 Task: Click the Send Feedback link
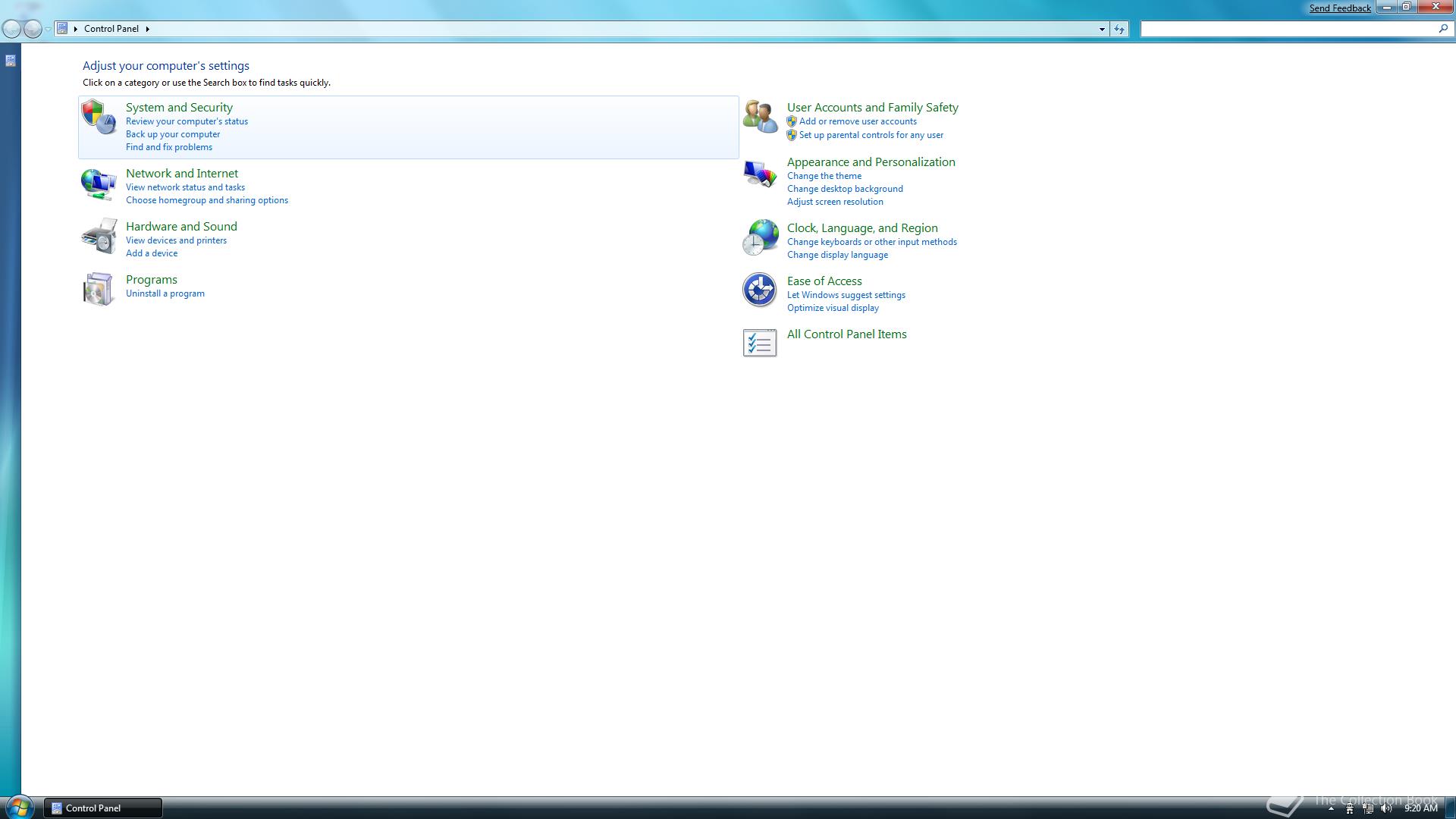point(1340,8)
